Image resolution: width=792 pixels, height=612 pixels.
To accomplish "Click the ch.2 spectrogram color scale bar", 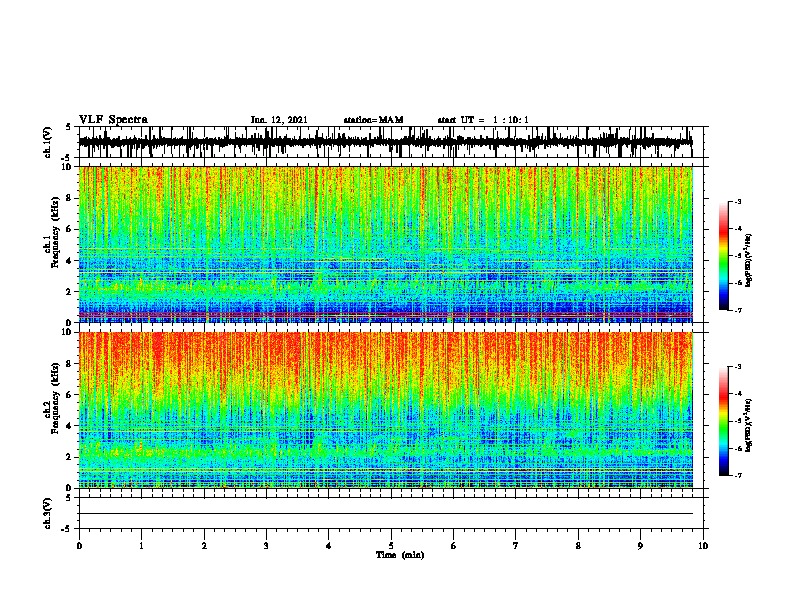I will (x=723, y=421).
